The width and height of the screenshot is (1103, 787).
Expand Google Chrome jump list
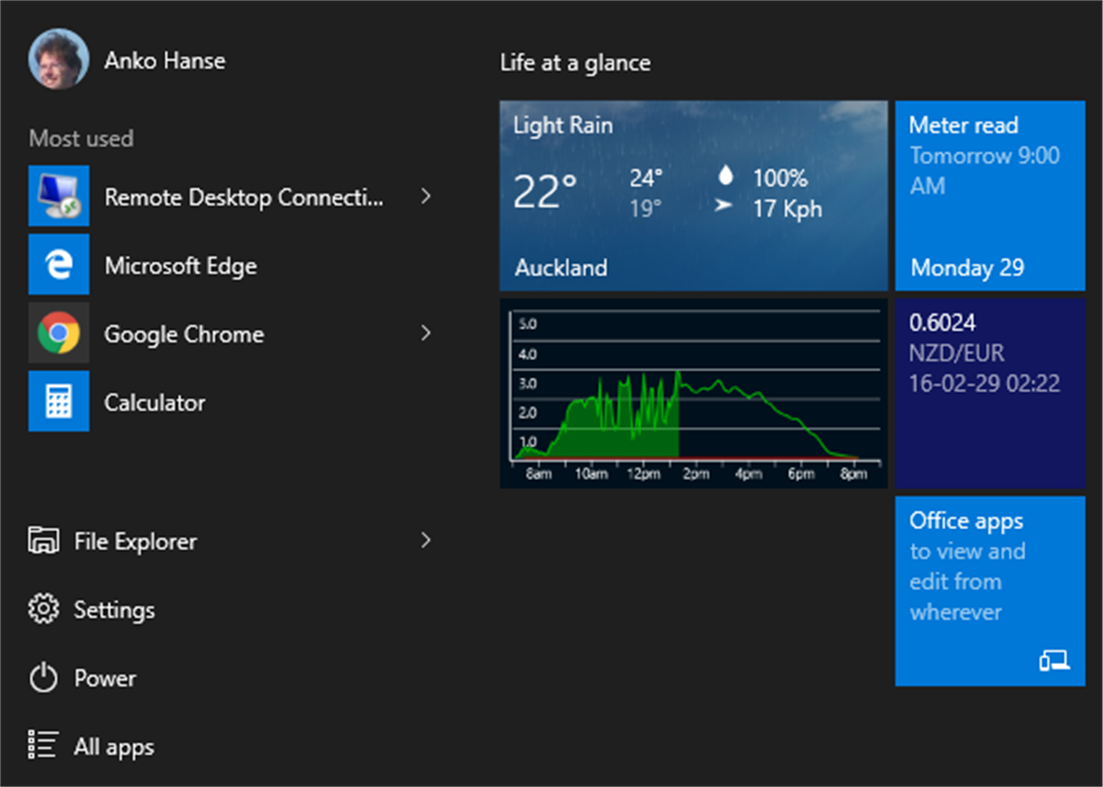[x=427, y=333]
